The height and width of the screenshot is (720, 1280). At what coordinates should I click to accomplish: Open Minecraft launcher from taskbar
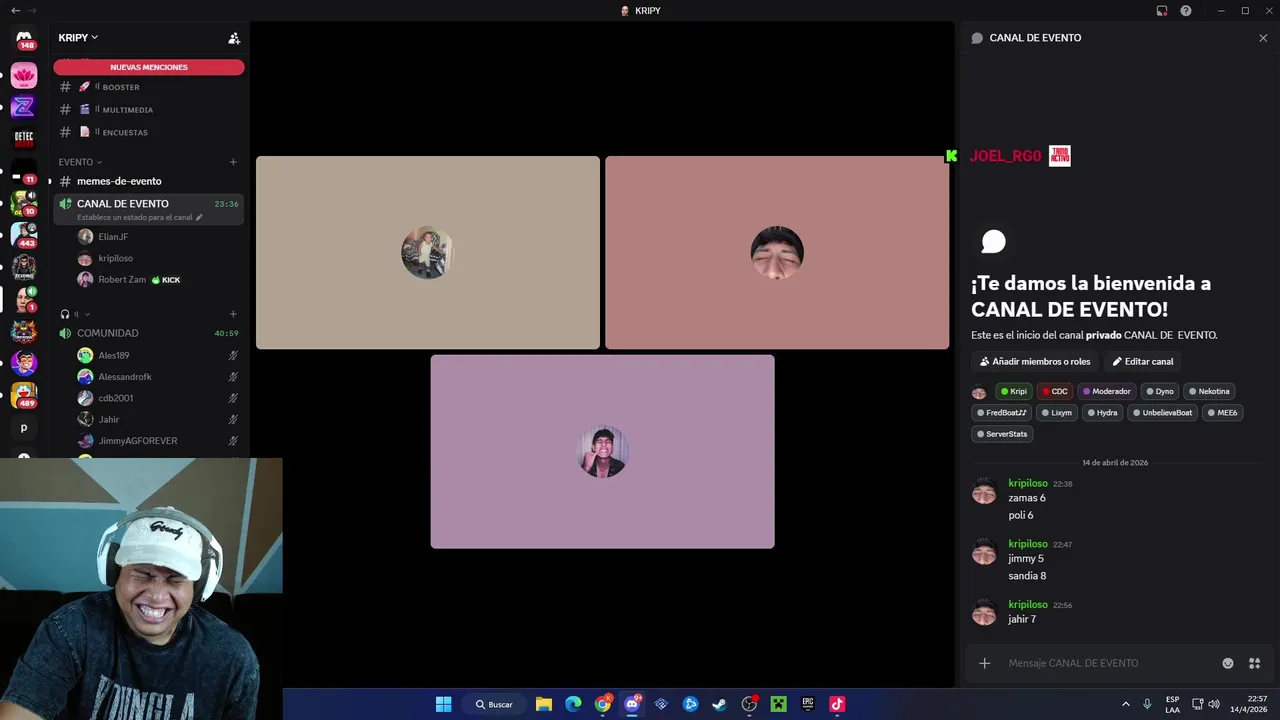[x=778, y=704]
